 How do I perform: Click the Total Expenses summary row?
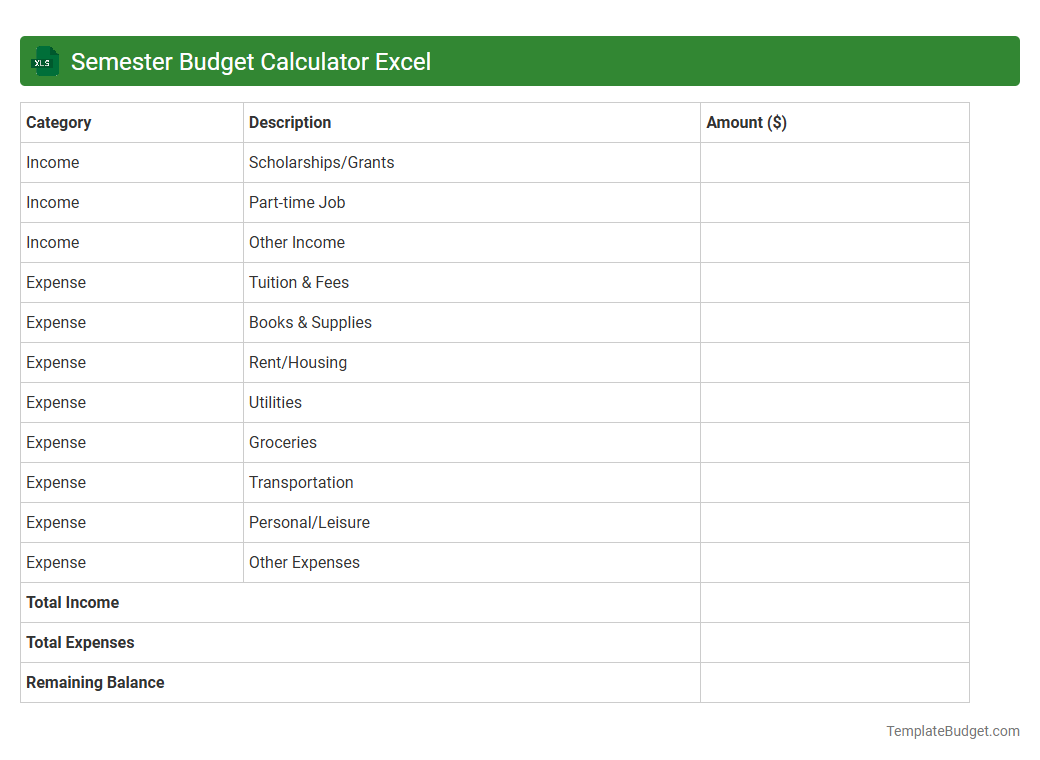pyautogui.click(x=80, y=642)
